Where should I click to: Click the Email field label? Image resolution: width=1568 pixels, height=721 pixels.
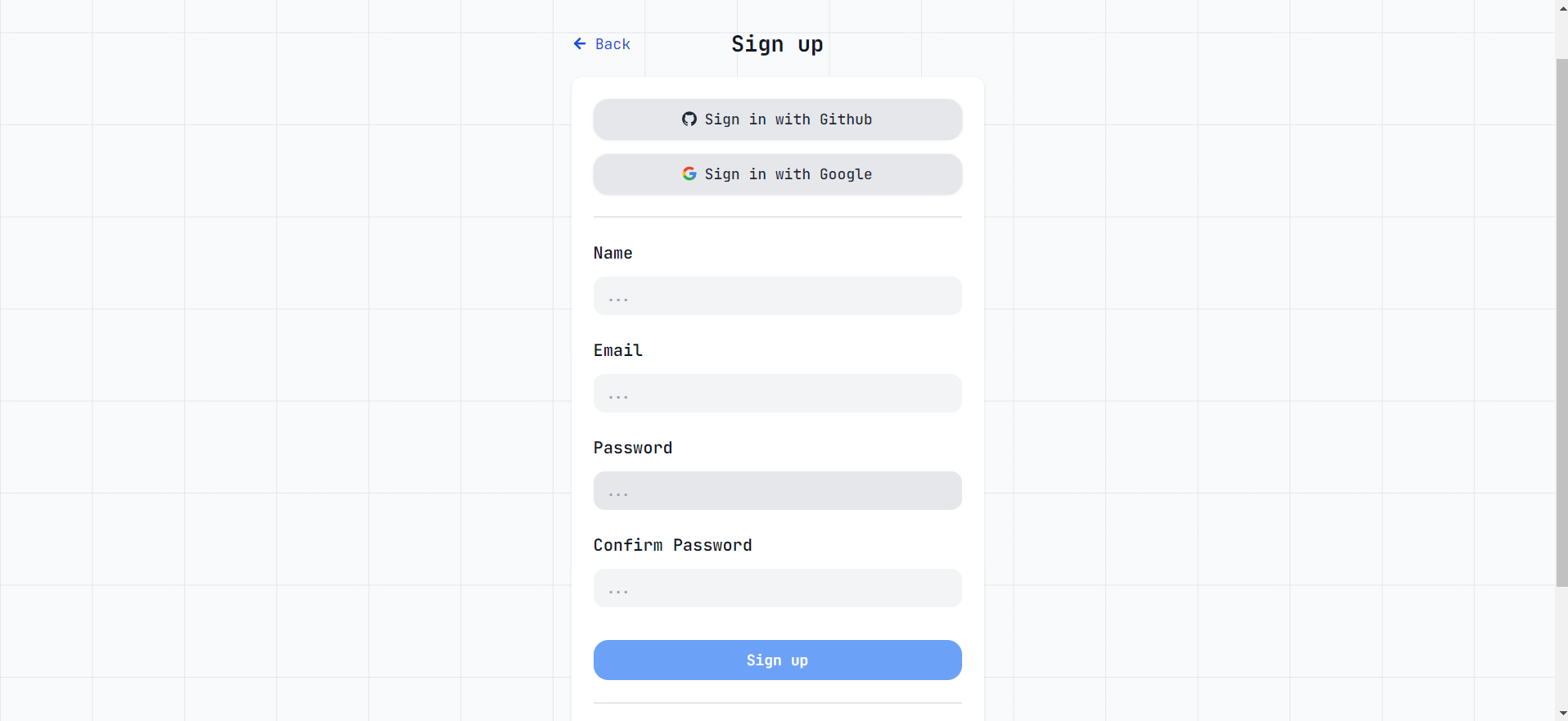coord(618,351)
